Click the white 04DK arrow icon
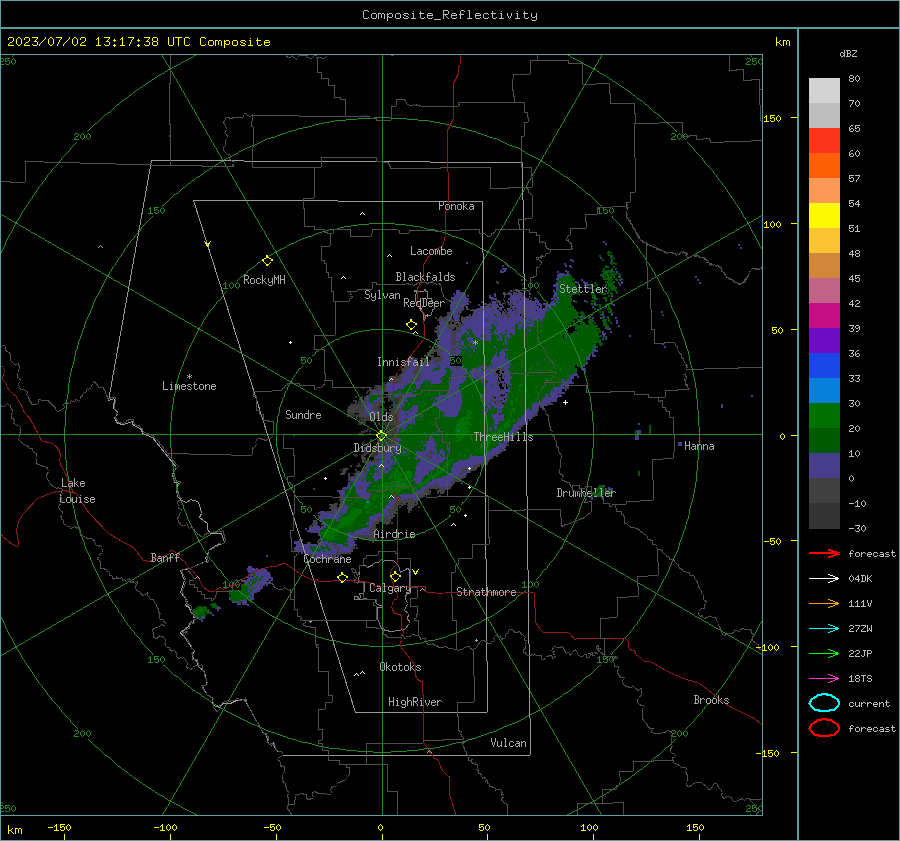 tap(824, 579)
